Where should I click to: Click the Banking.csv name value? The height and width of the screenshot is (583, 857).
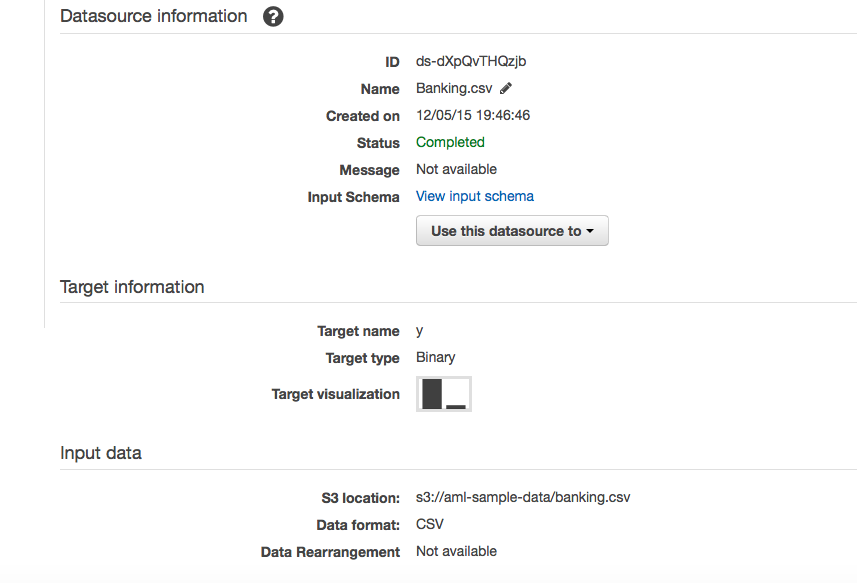coord(454,89)
